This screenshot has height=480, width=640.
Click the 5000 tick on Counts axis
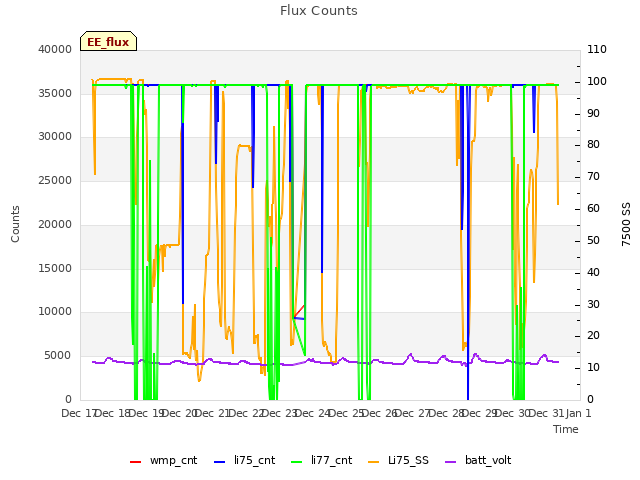coord(58,356)
